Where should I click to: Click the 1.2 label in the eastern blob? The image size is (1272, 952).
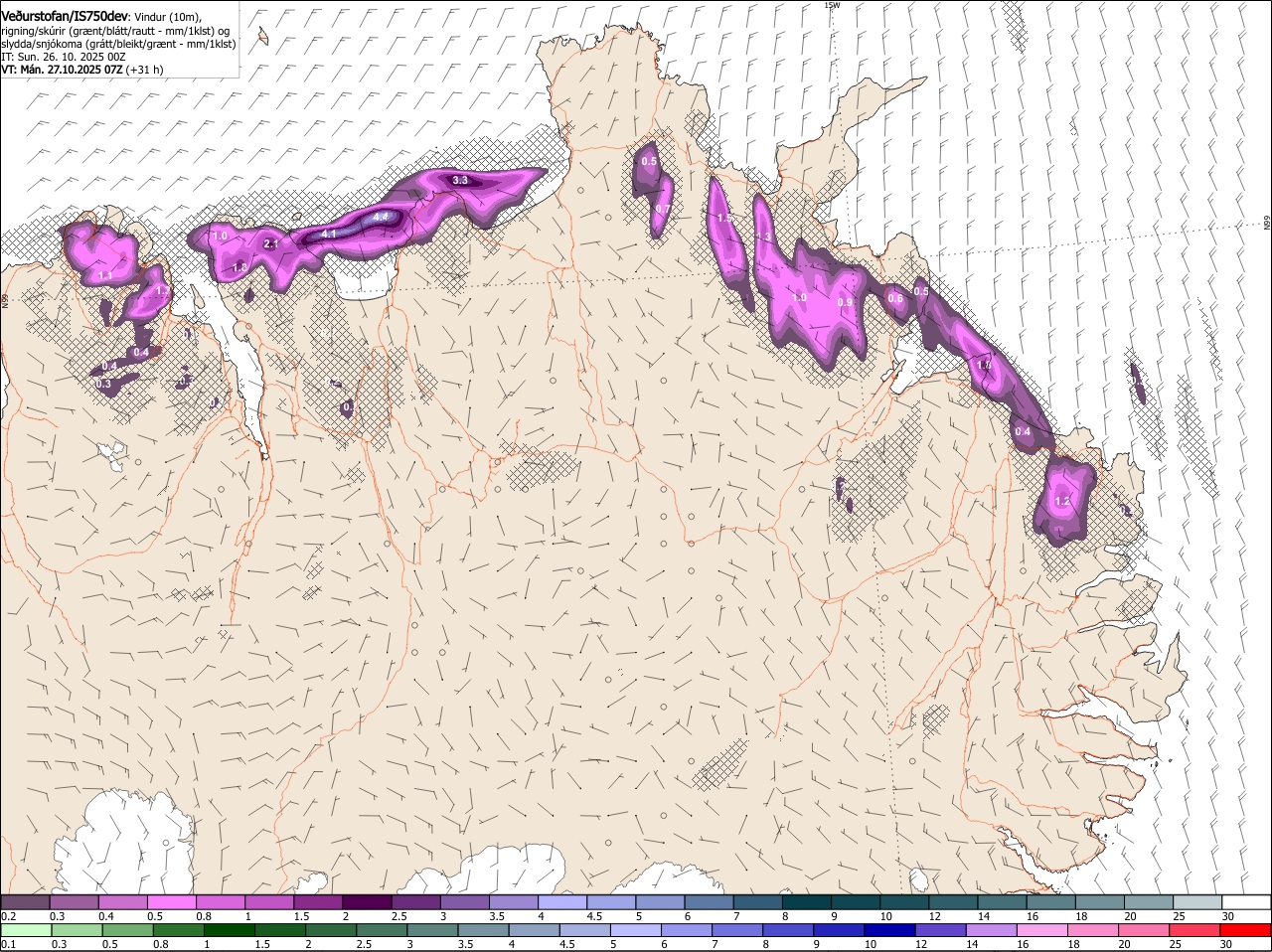coord(1063,501)
